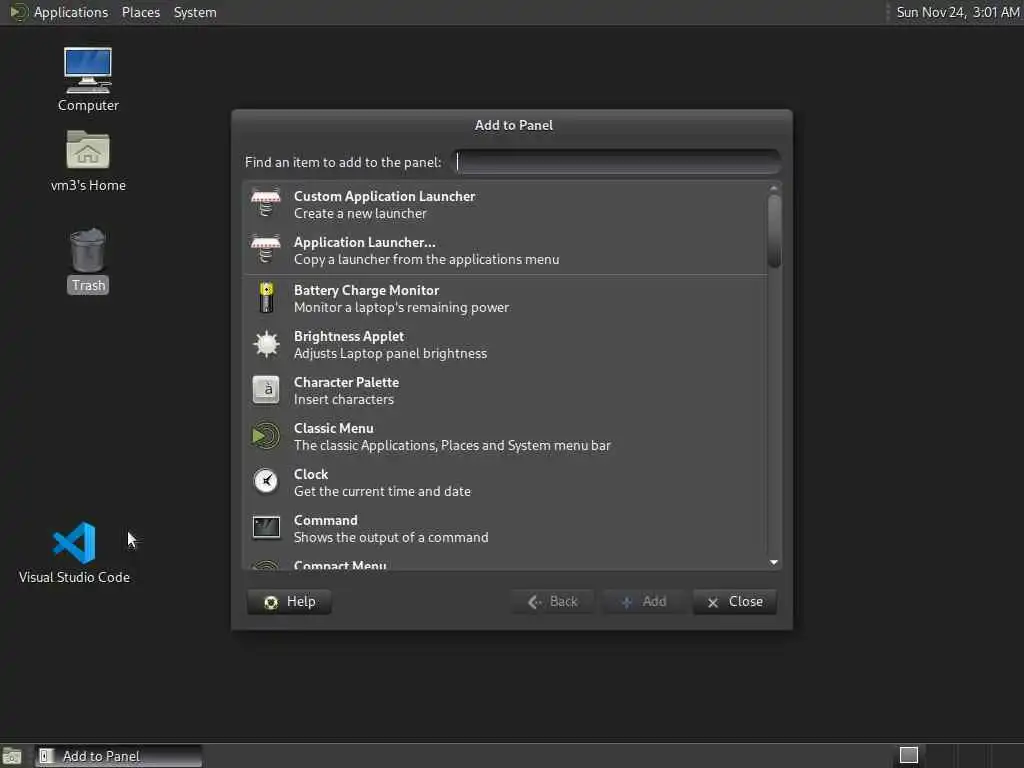
Task: Open the System menu
Action: click(x=195, y=12)
